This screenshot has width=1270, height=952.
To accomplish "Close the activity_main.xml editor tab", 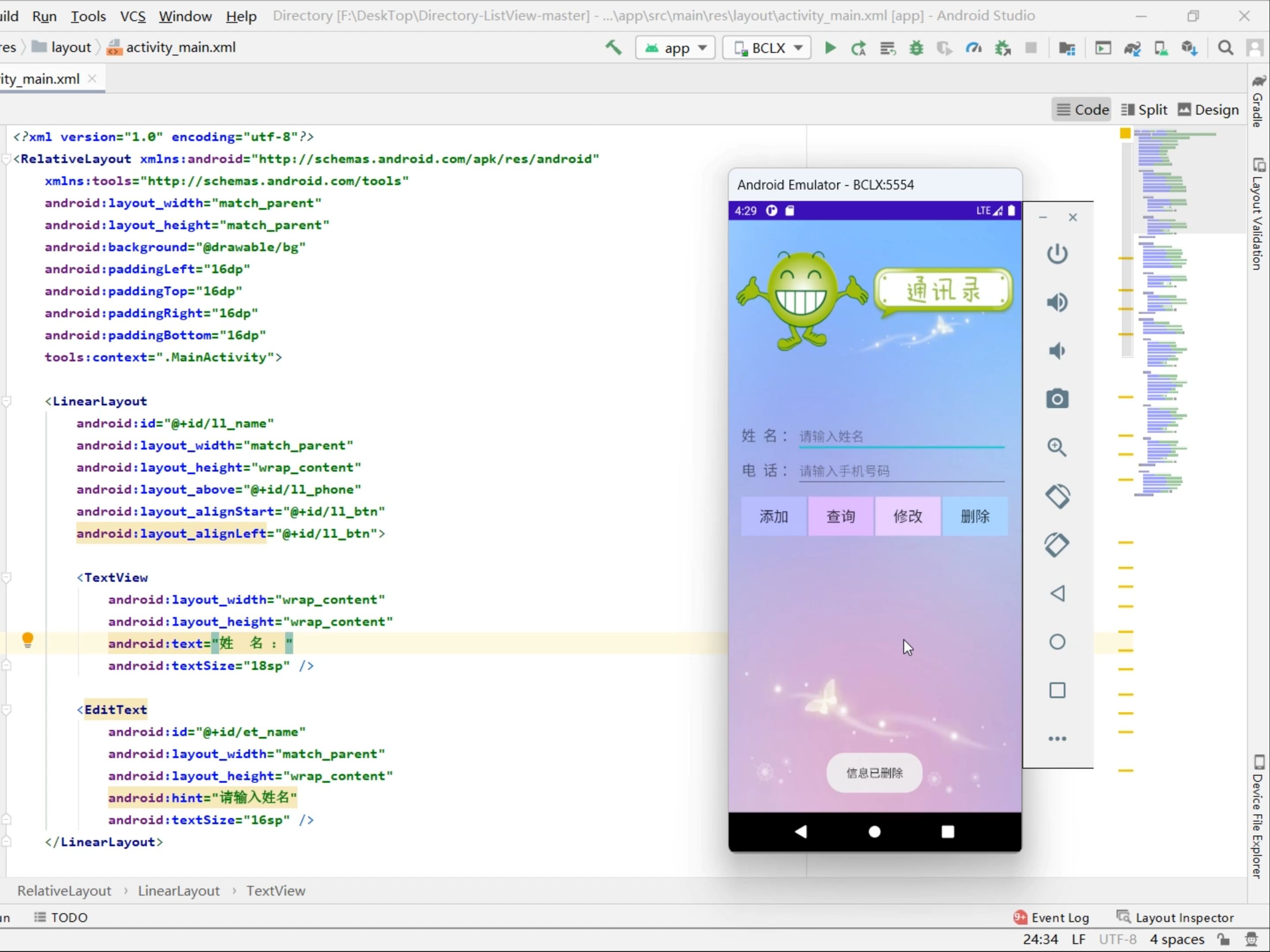I will pos(92,79).
